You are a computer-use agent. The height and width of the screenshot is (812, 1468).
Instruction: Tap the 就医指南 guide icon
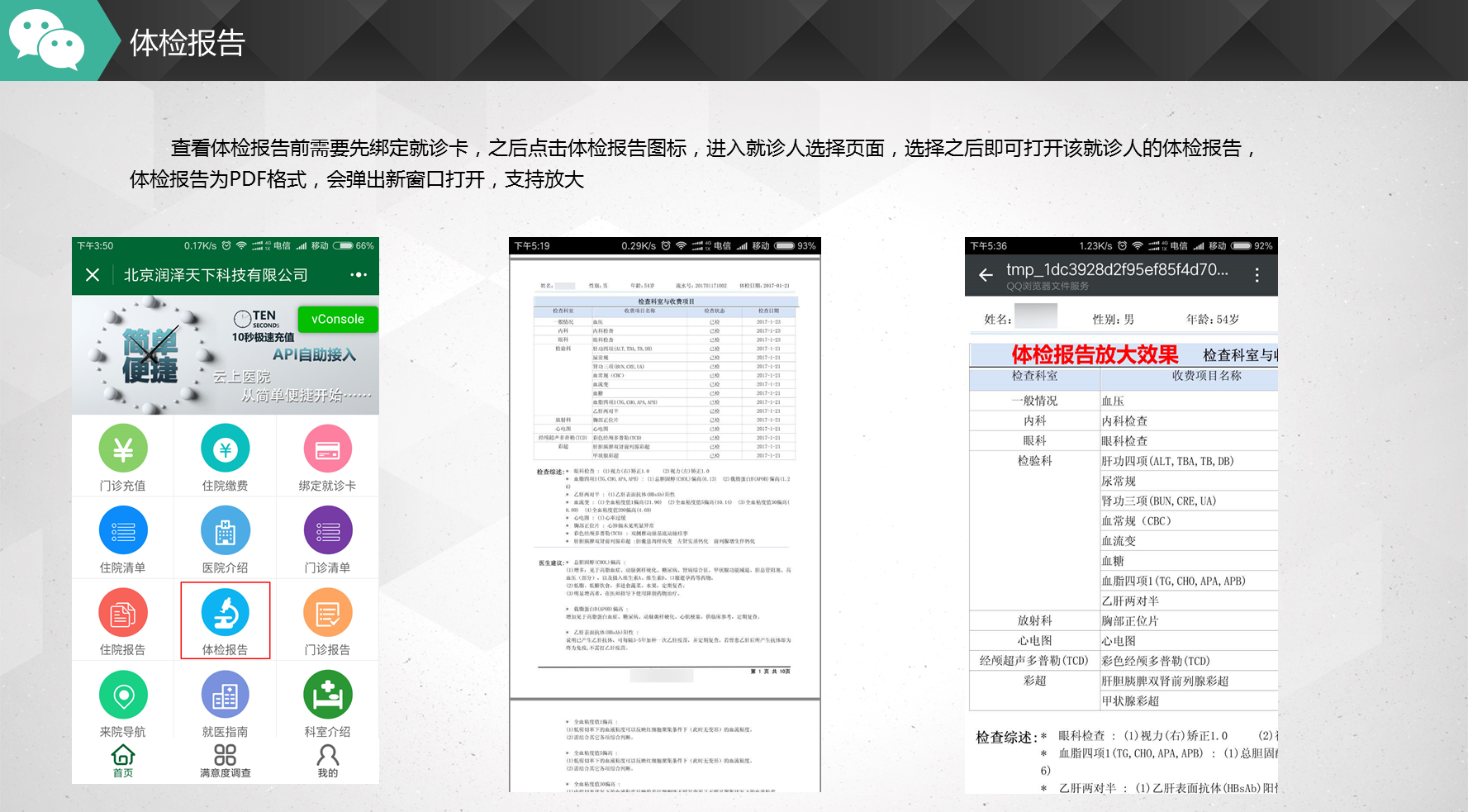pos(225,695)
